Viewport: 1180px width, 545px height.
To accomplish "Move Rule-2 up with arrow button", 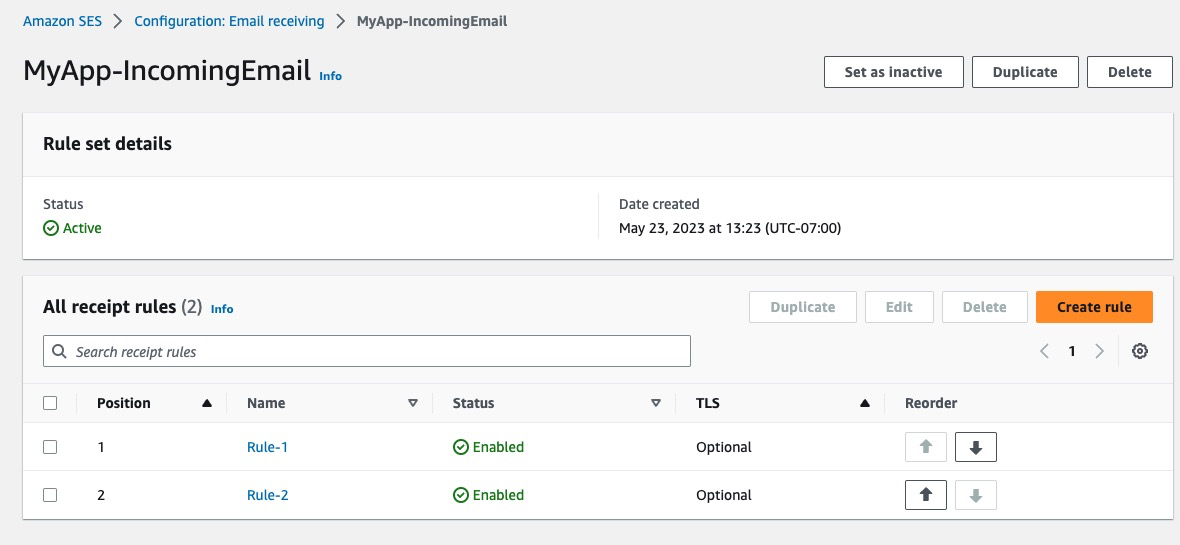I will coord(926,495).
